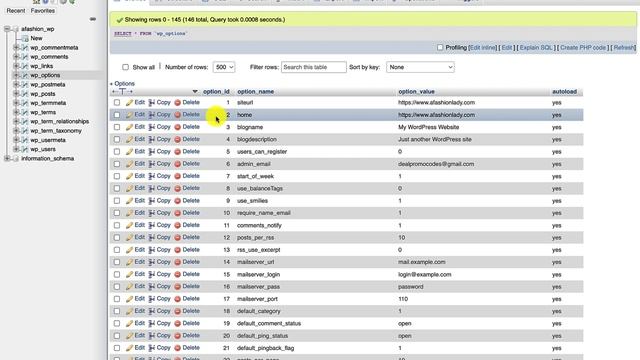Screen dimensions: 640x360
Task: Click Copy icon for users_can_register row
Action: [x=151, y=151]
